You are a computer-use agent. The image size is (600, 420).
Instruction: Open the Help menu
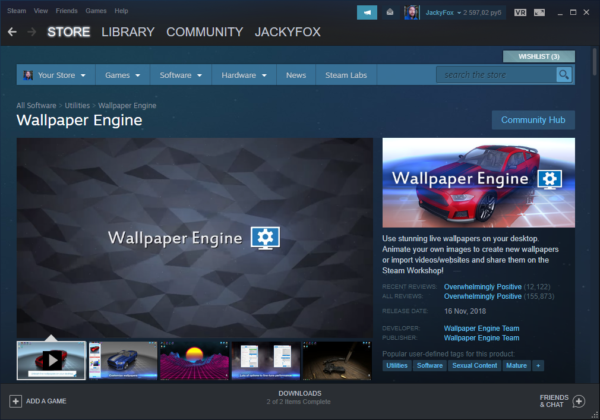point(121,11)
